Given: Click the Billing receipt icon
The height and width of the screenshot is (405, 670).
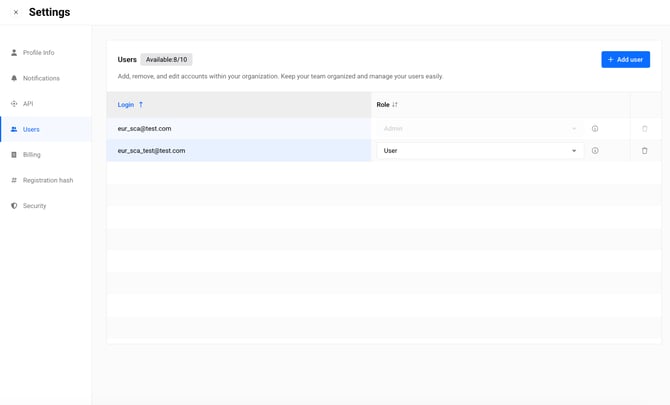Looking at the screenshot, I should (x=14, y=155).
